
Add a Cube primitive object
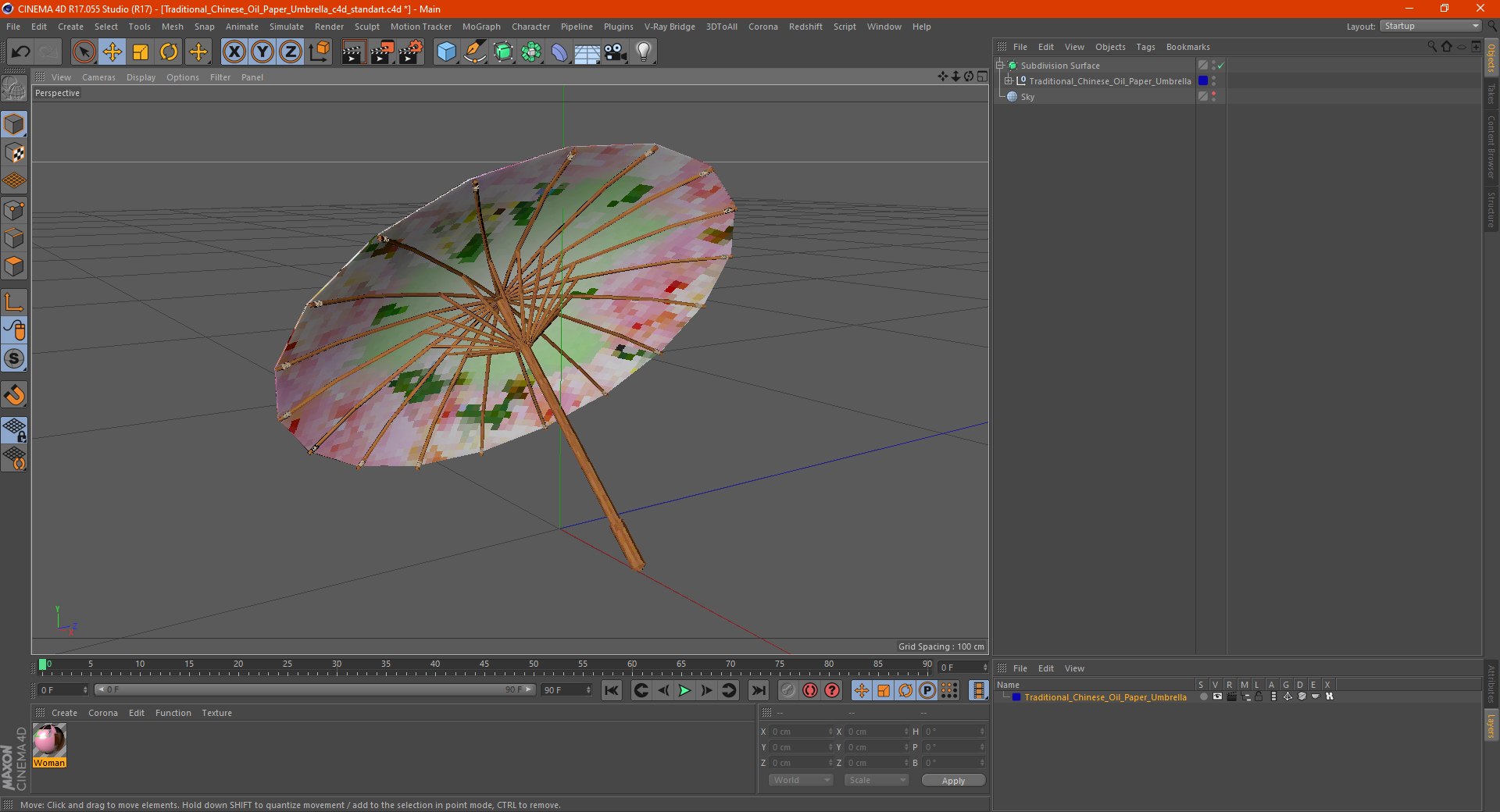pyautogui.click(x=446, y=52)
